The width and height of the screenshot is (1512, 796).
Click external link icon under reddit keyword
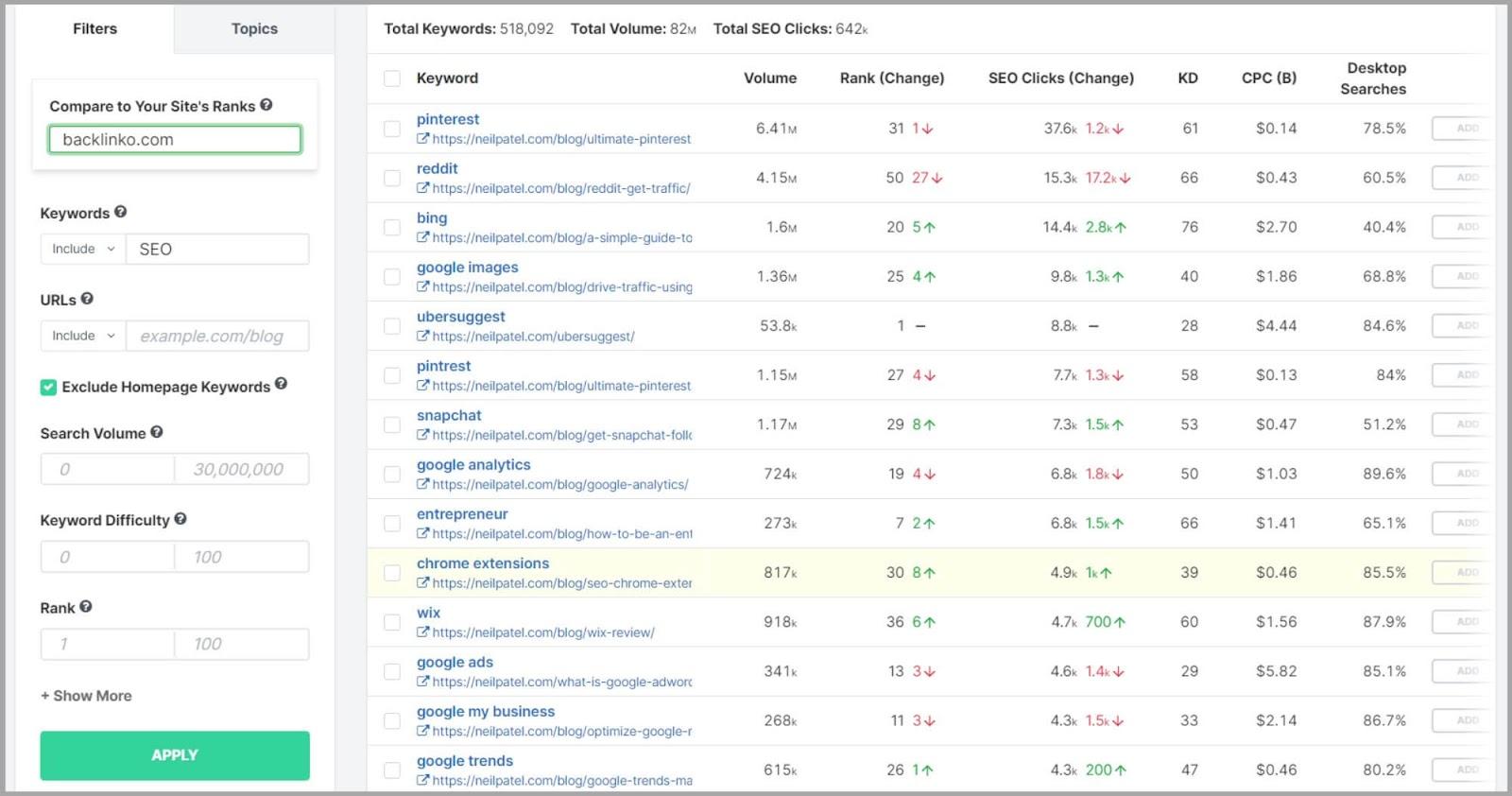[x=422, y=188]
